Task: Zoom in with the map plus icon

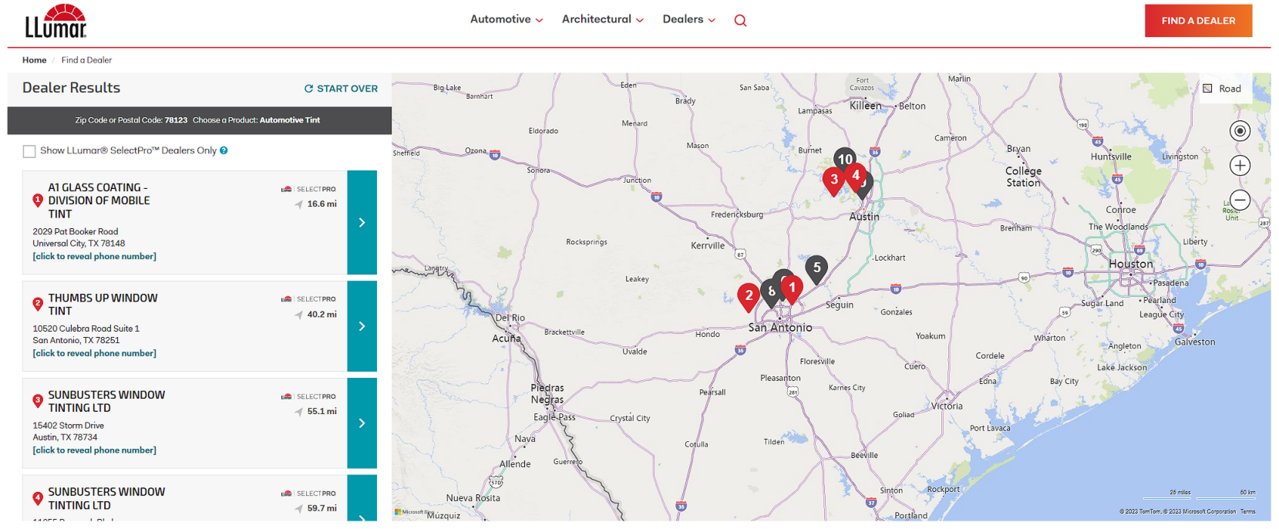Action: (x=1240, y=166)
